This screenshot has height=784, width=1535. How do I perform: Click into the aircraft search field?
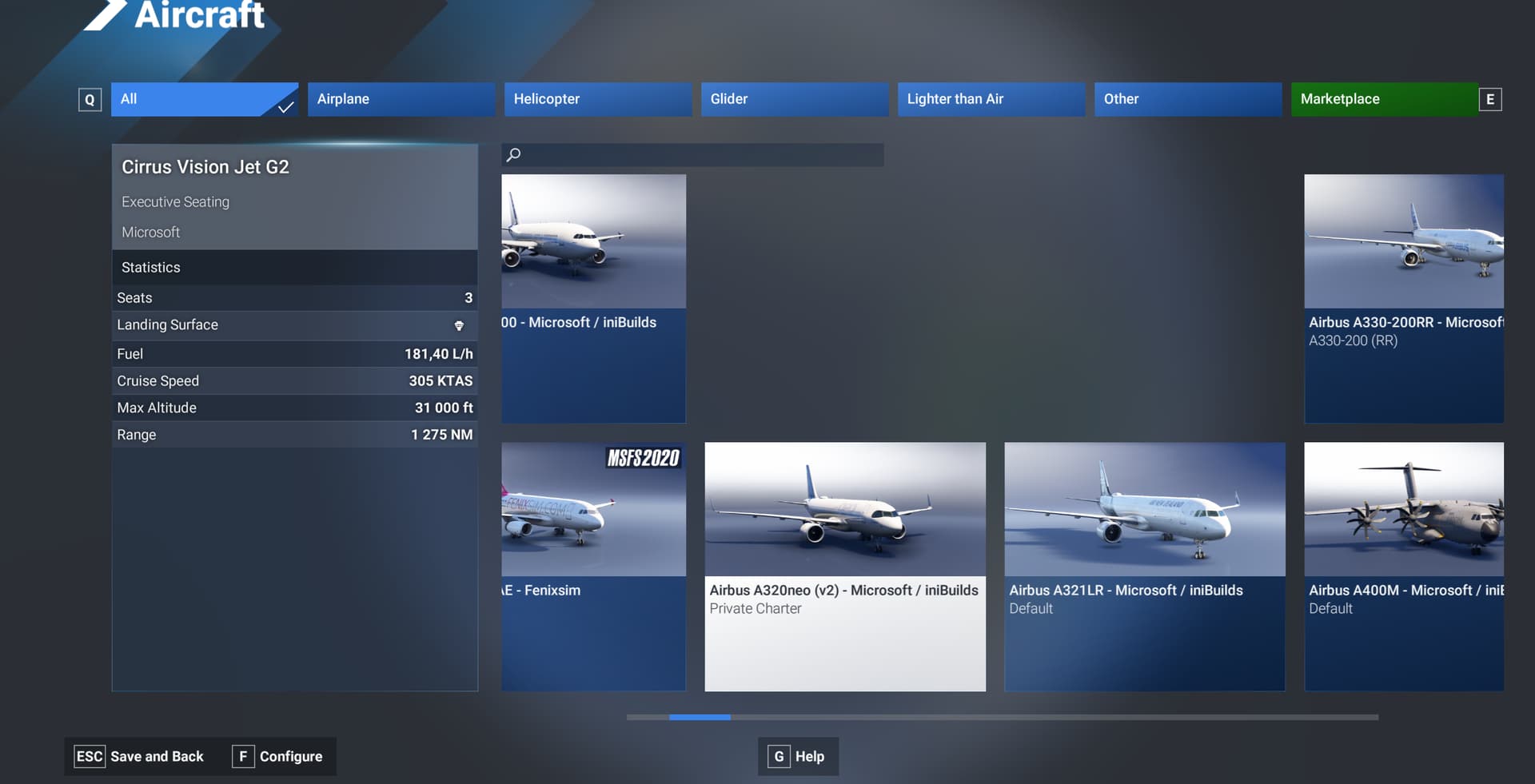pos(692,155)
